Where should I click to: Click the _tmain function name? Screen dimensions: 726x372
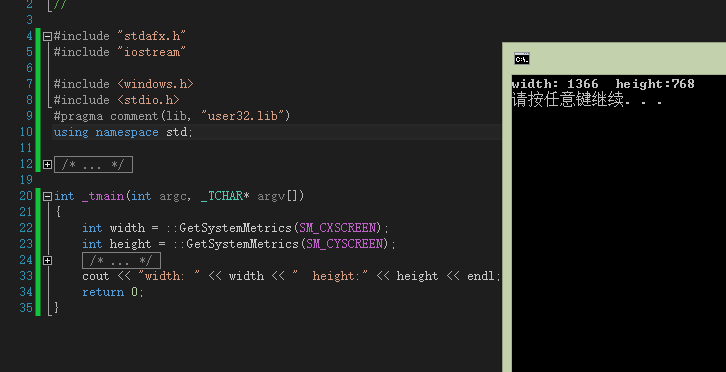tap(103, 196)
